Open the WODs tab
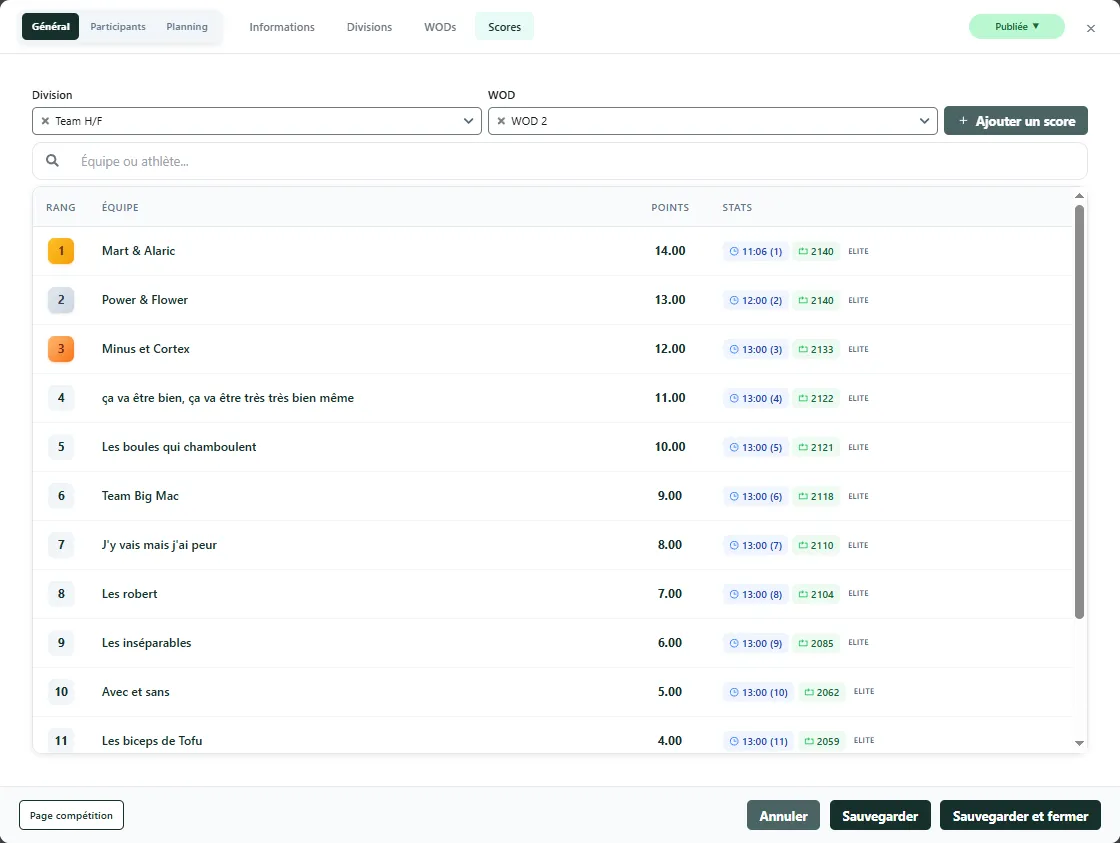Image resolution: width=1120 pixels, height=843 pixels. pyautogui.click(x=440, y=27)
